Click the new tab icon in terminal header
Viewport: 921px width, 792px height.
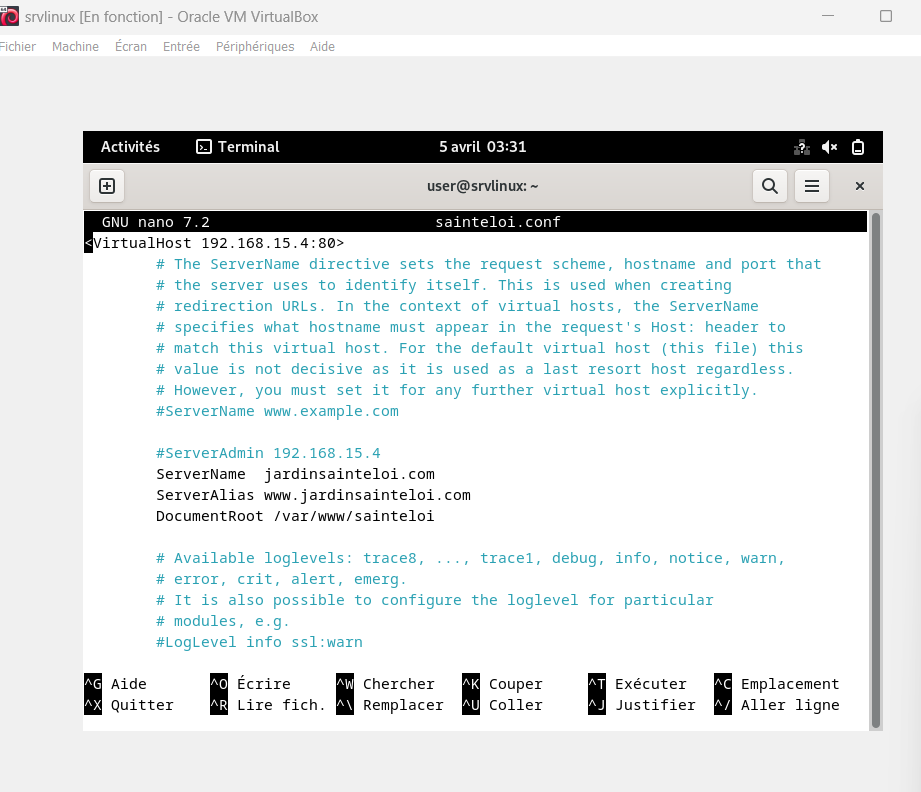point(107,186)
